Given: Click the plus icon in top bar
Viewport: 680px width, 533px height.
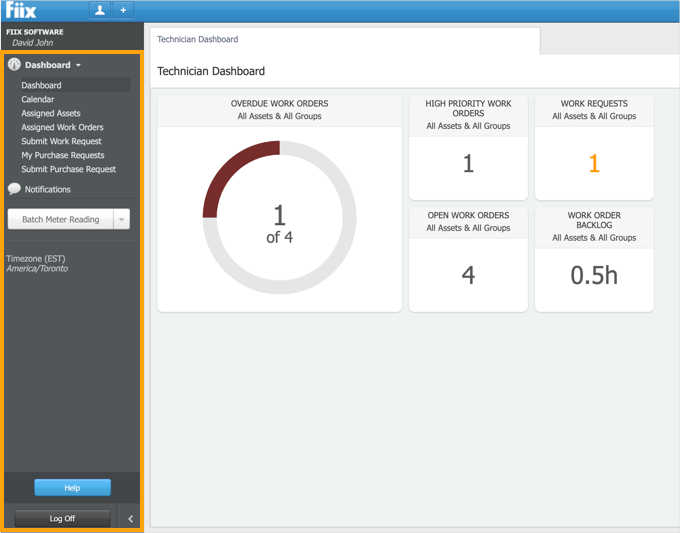Looking at the screenshot, I should click(123, 10).
